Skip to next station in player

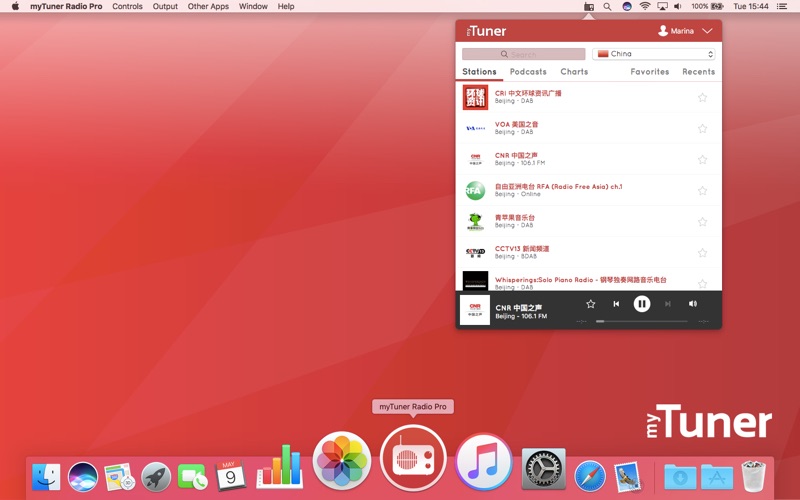667,304
